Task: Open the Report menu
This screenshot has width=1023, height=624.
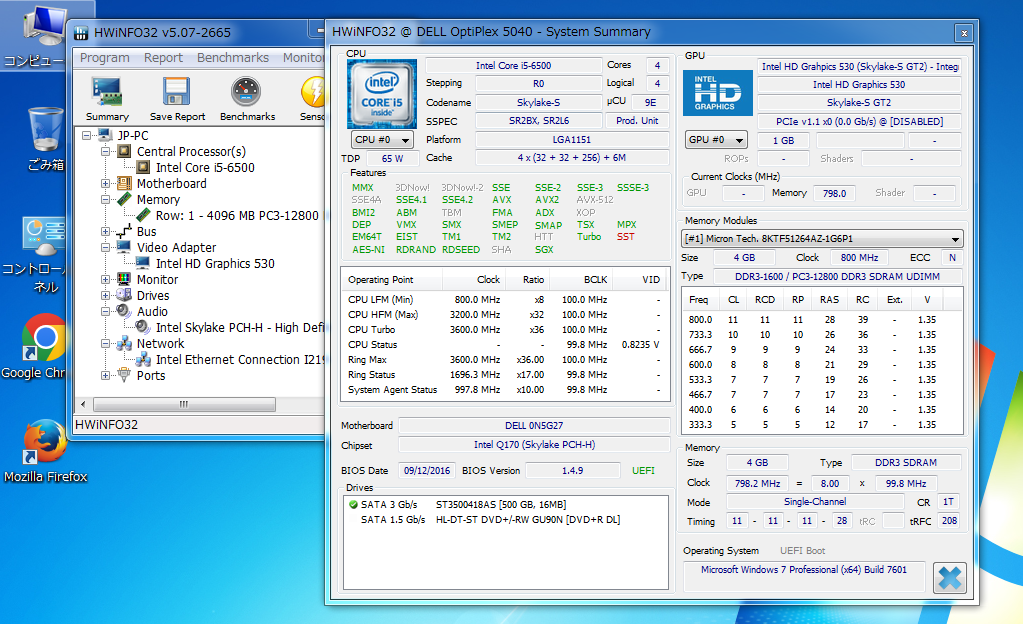Action: 163,58
